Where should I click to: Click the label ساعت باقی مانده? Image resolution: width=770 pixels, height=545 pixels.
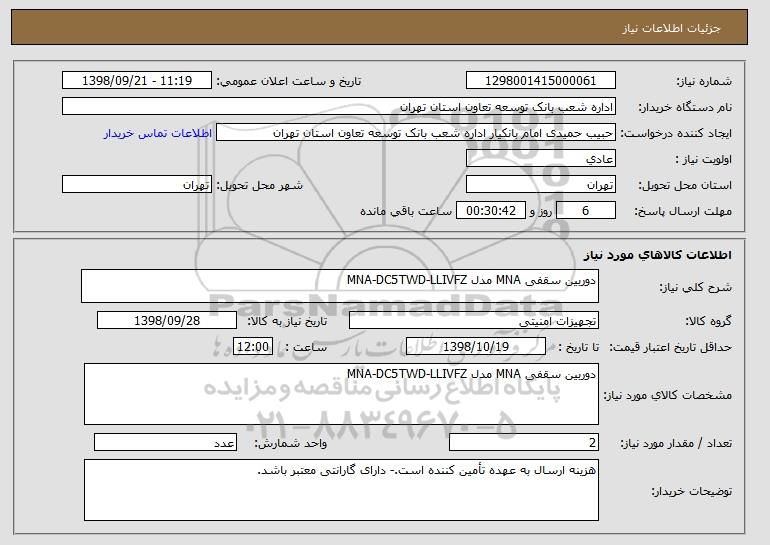406,211
